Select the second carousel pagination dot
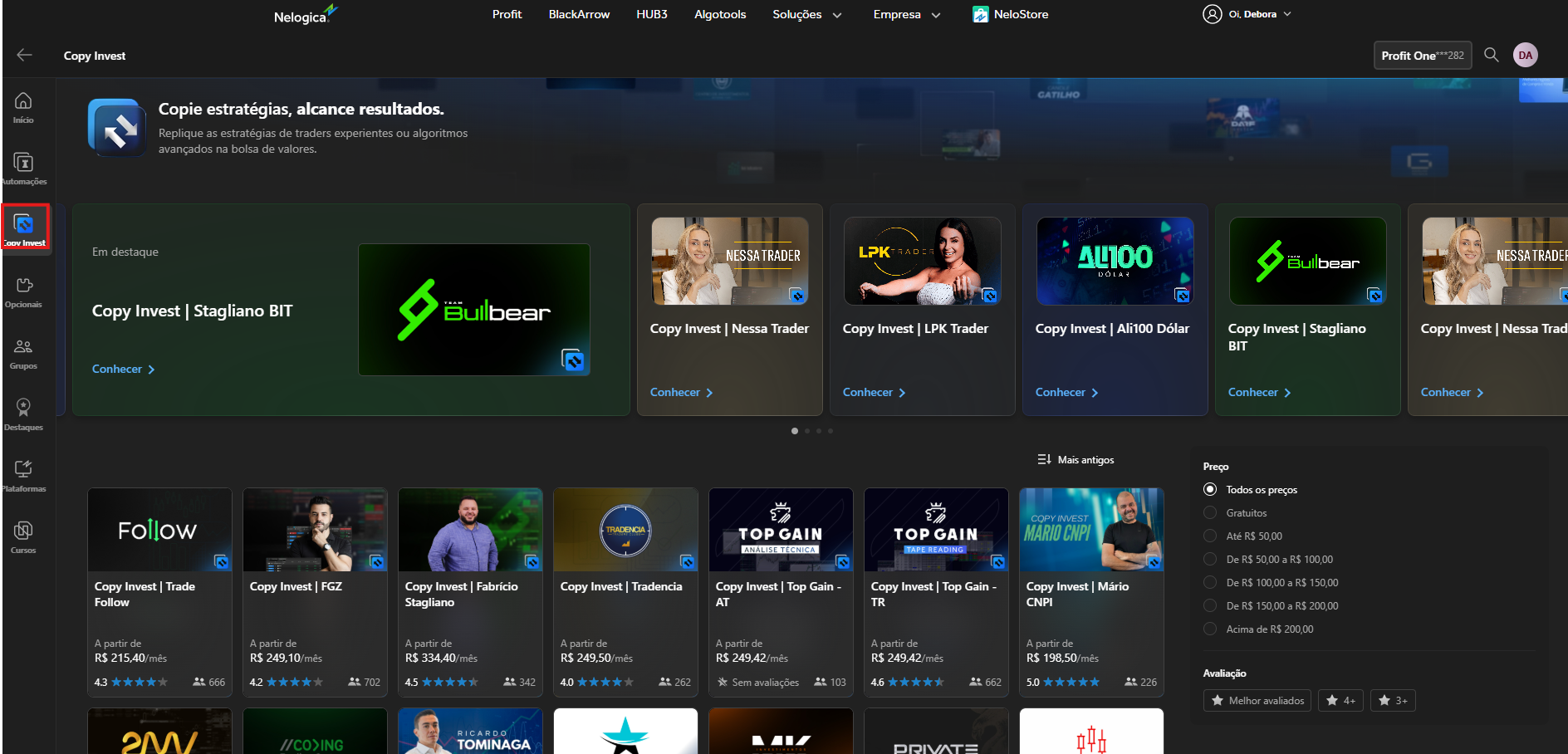The height and width of the screenshot is (754, 1568). [806, 431]
